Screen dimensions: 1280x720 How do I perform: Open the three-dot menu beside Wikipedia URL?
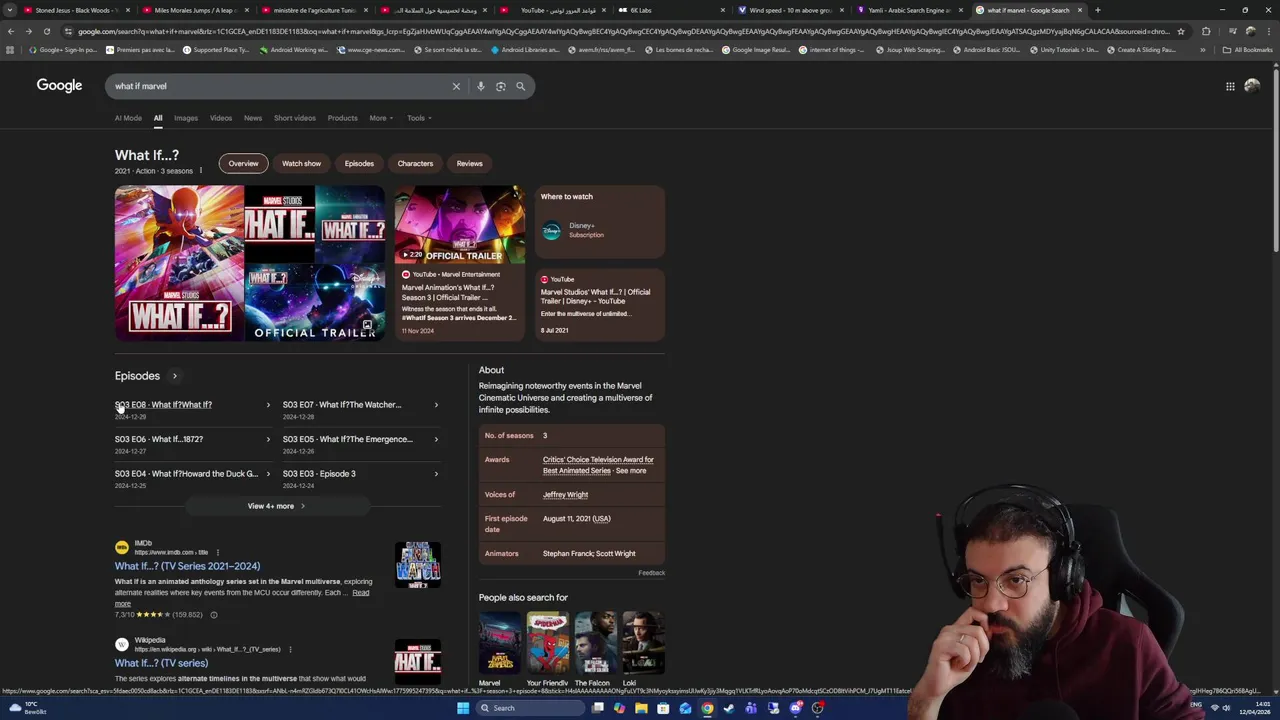click(x=289, y=649)
